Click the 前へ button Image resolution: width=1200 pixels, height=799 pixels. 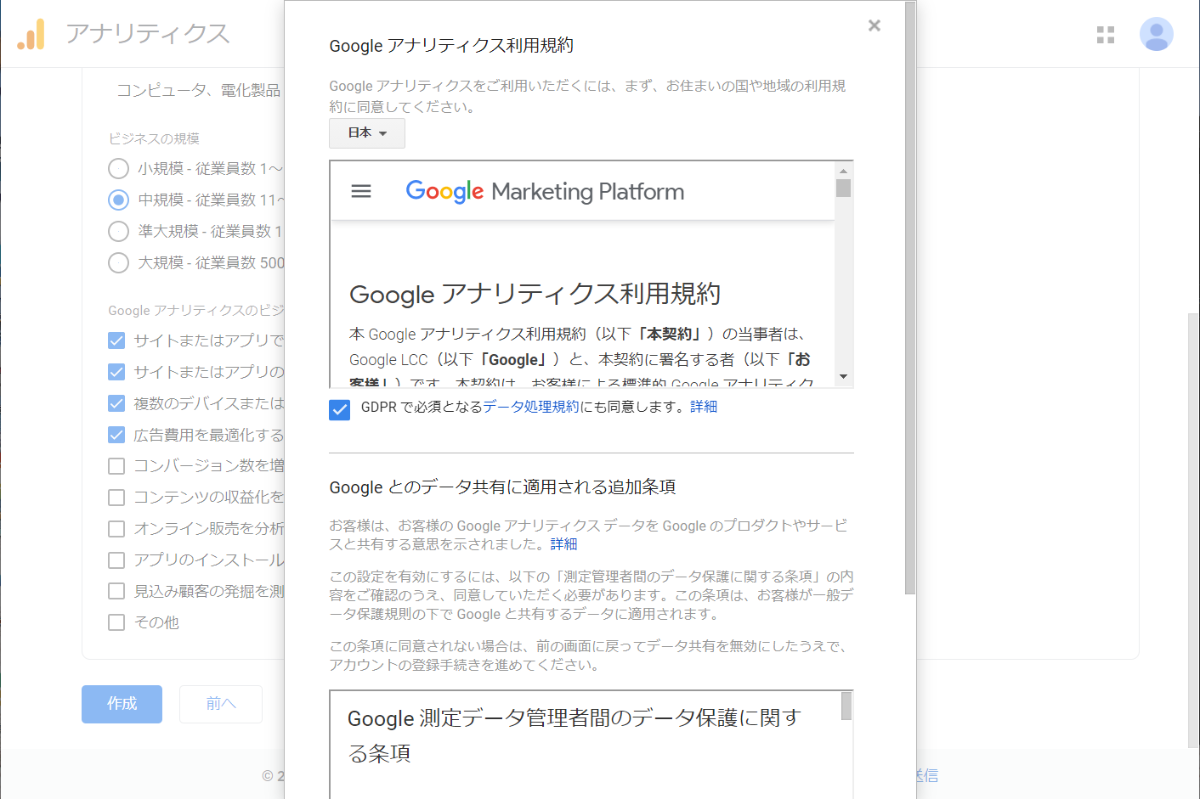pyautogui.click(x=221, y=704)
